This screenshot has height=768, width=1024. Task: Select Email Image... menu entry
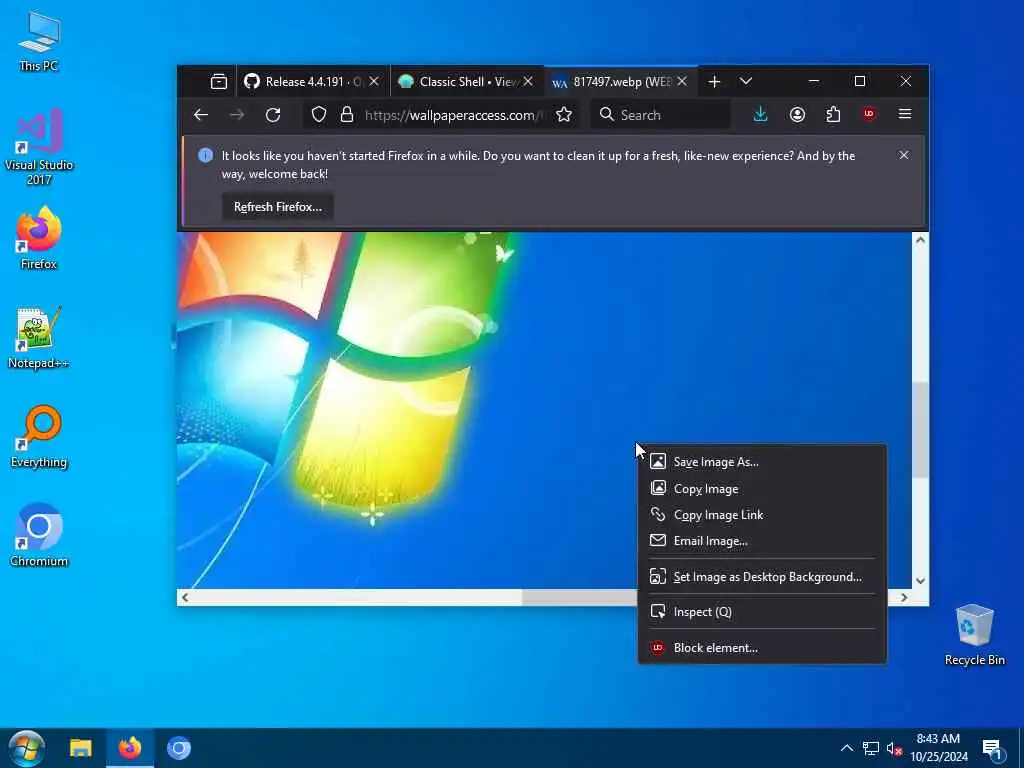762,541
